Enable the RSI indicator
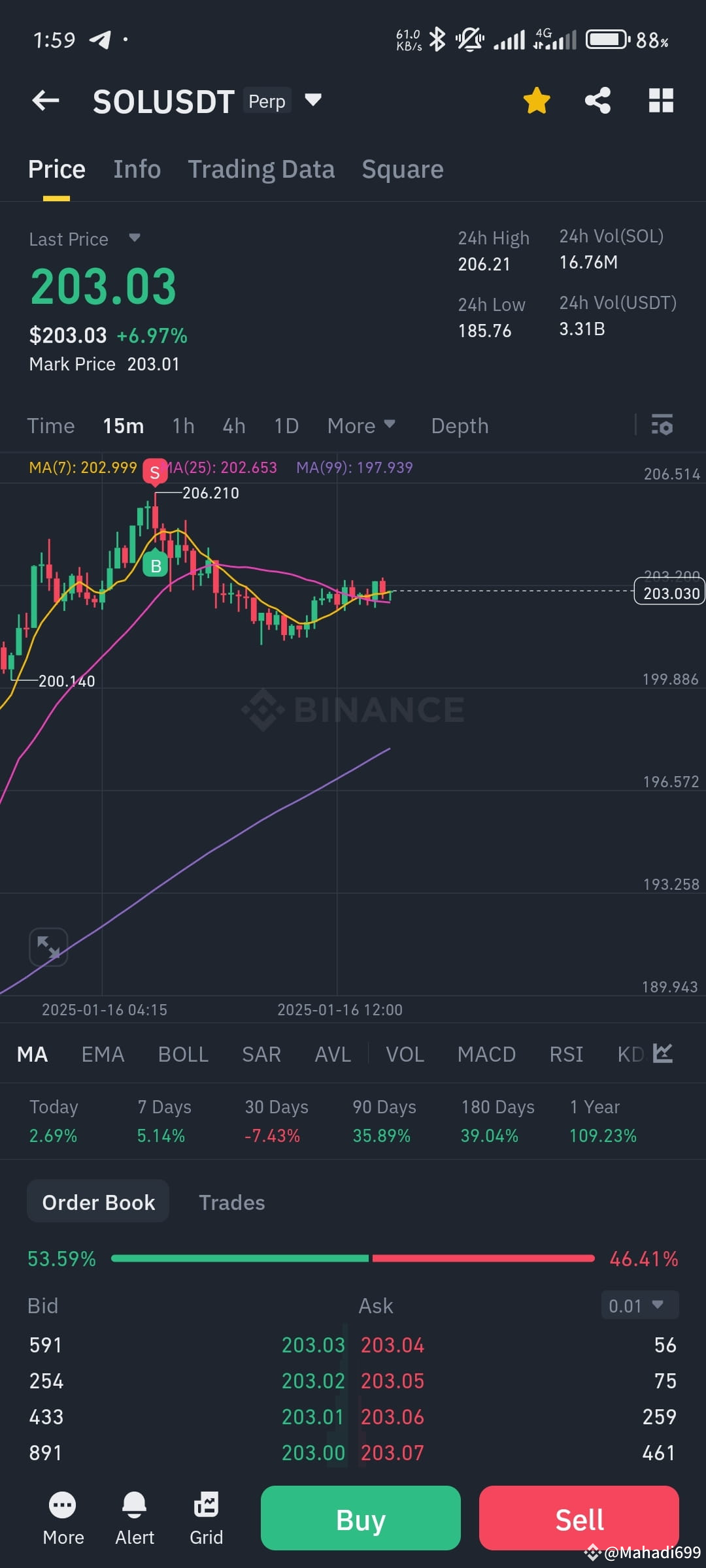This screenshot has height=1568, width=706. point(566,1054)
